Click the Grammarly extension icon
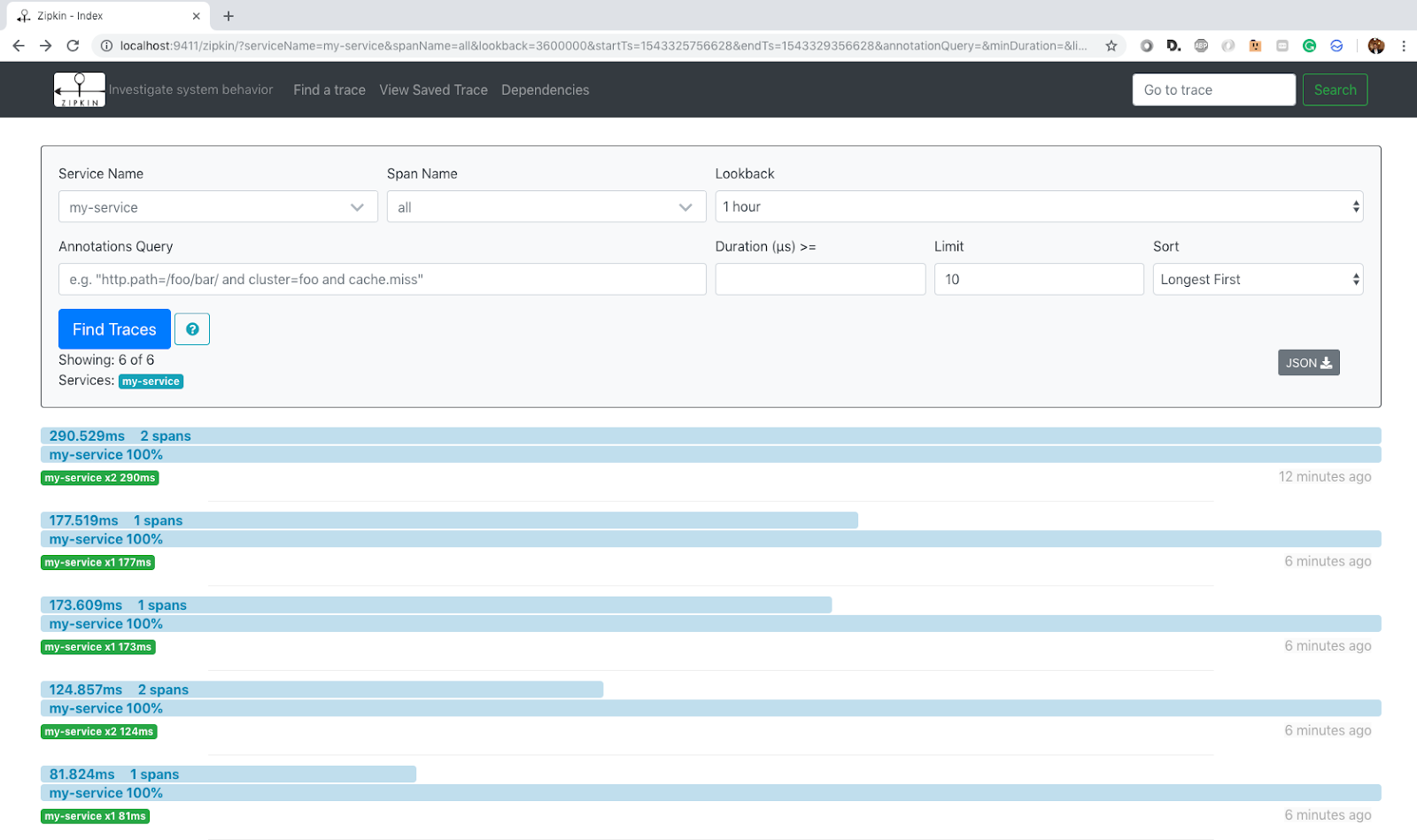1417x840 pixels. click(1309, 45)
